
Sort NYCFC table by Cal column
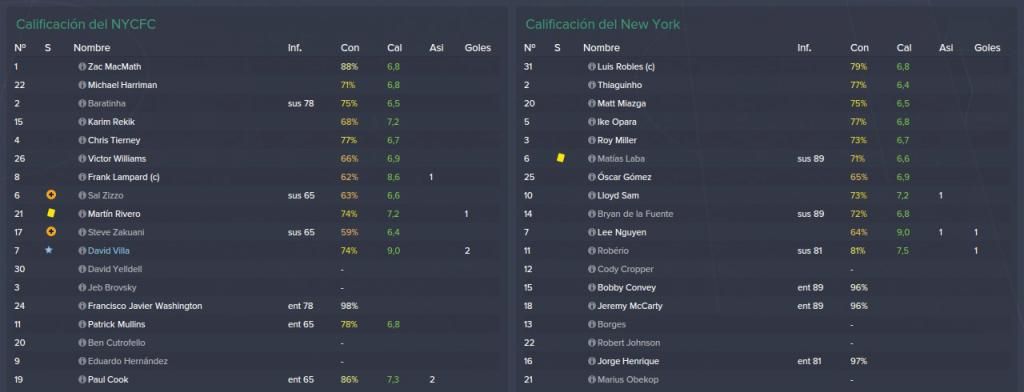coord(394,48)
